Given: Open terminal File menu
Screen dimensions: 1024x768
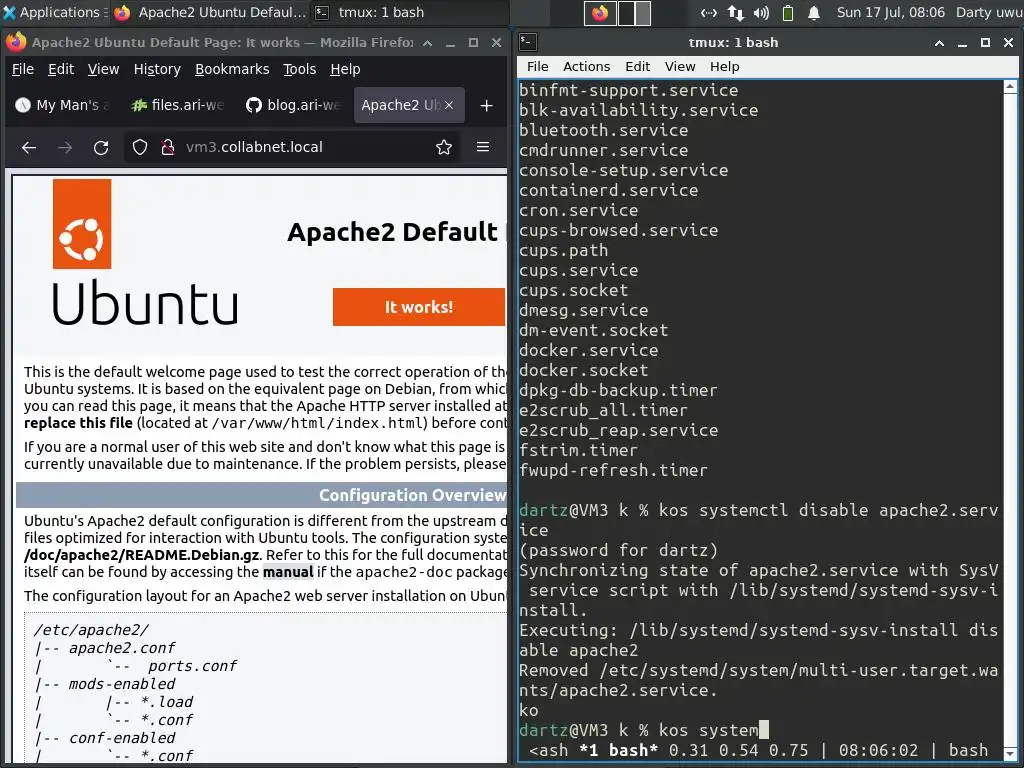Looking at the screenshot, I should (x=537, y=67).
